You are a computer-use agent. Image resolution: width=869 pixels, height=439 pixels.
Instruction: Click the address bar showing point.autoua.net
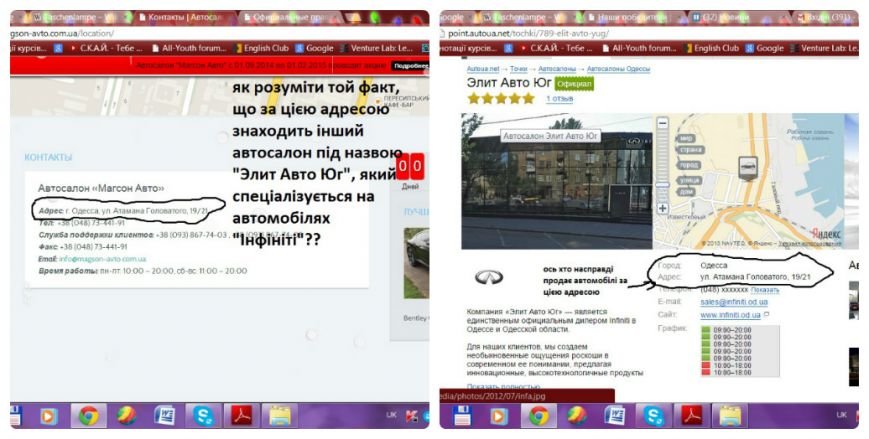click(x=650, y=33)
